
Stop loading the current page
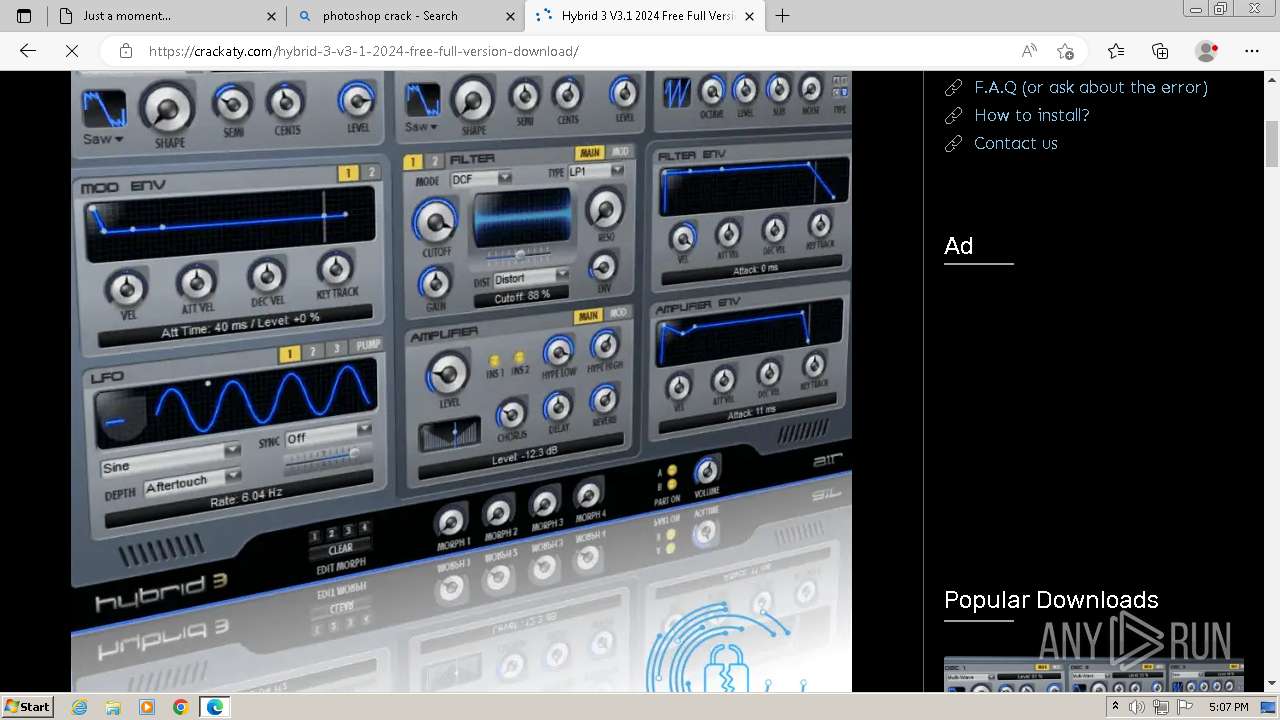[72, 51]
